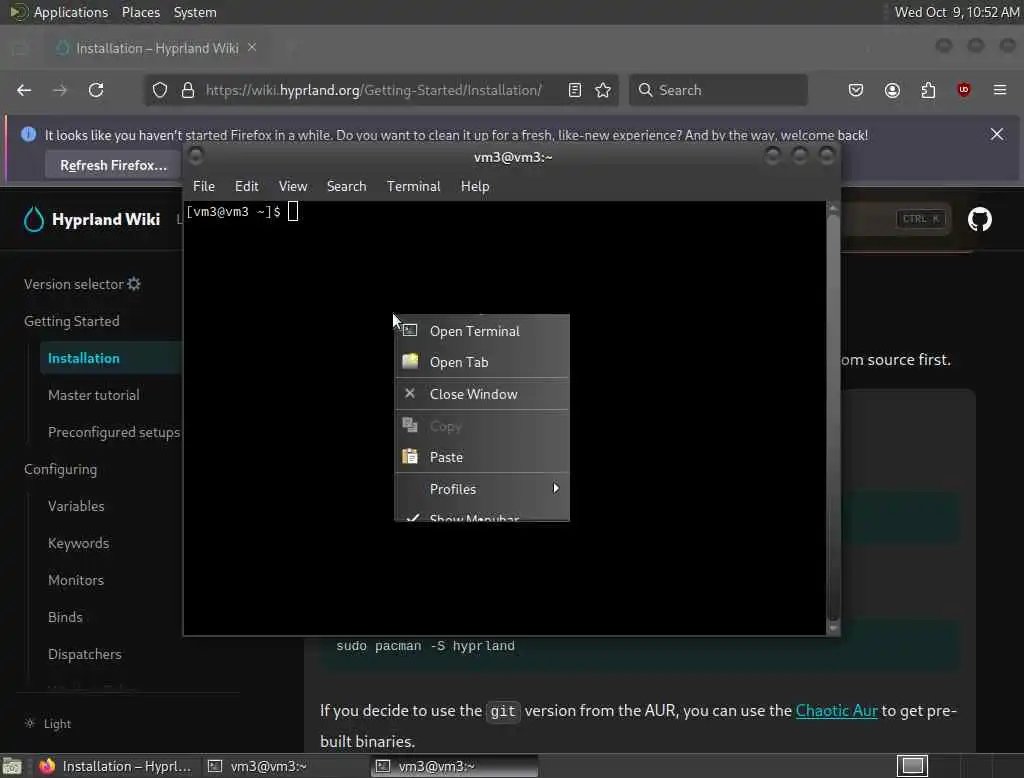
Task: Click the workspace switcher in bottom panel
Action: (912, 766)
